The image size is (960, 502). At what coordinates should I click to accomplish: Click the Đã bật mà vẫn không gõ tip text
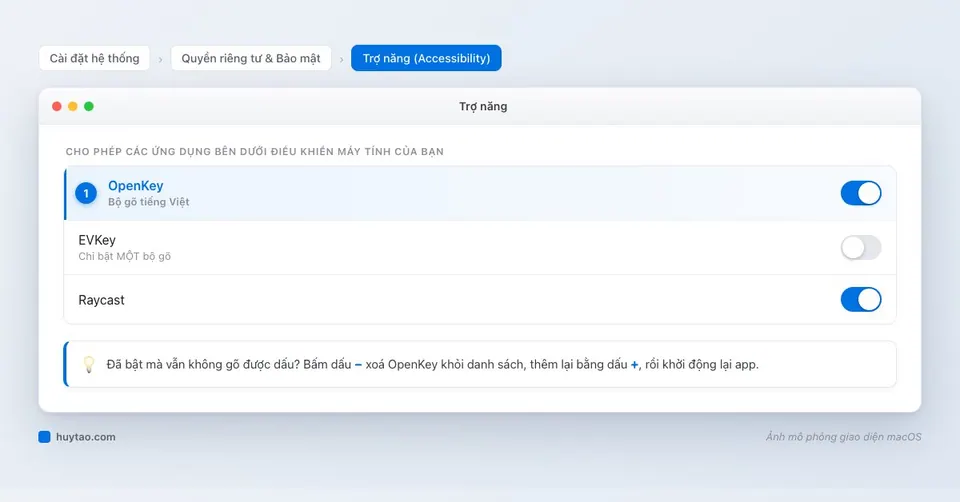(x=432, y=364)
